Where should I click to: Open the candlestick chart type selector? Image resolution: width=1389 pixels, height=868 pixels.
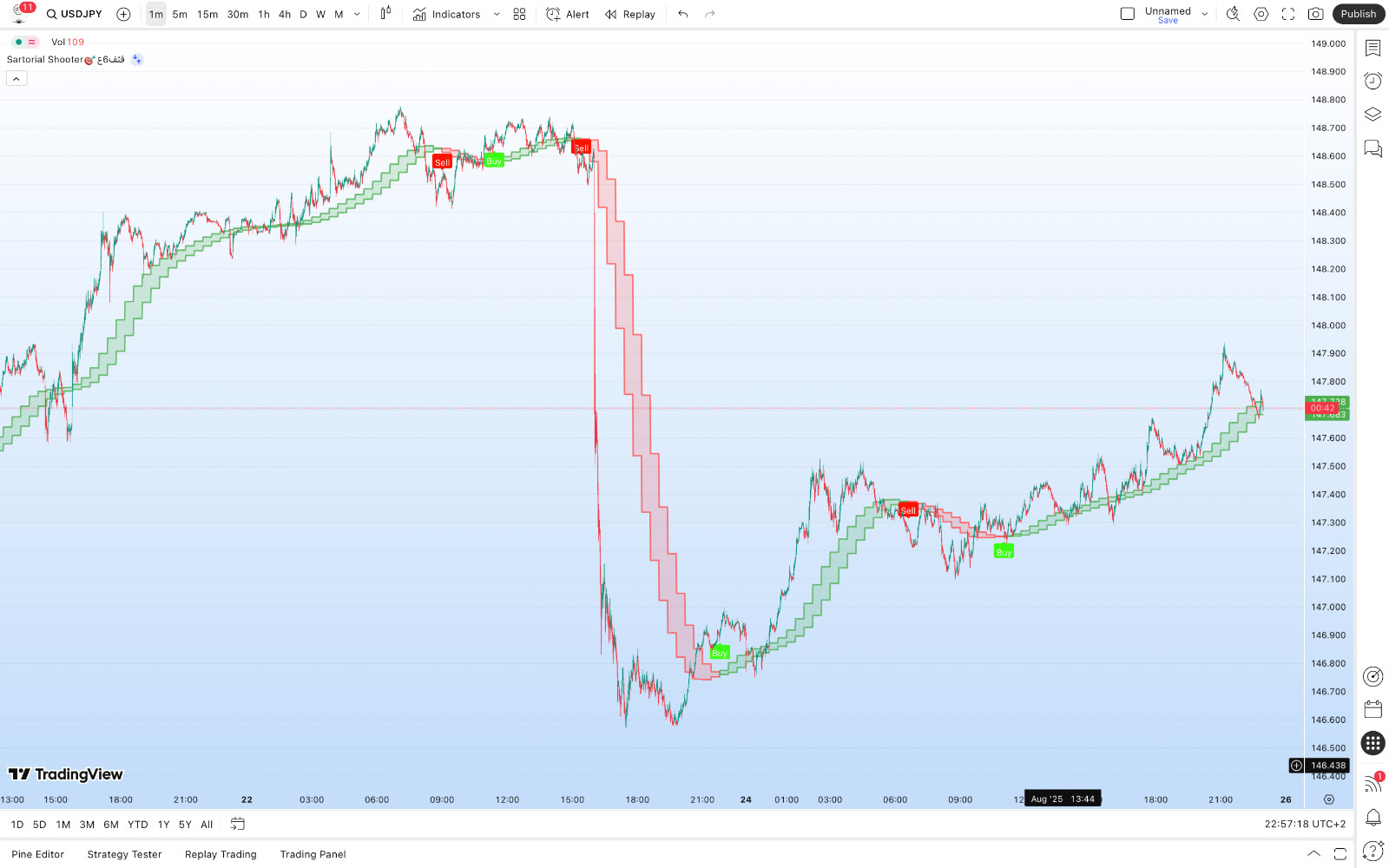(385, 14)
